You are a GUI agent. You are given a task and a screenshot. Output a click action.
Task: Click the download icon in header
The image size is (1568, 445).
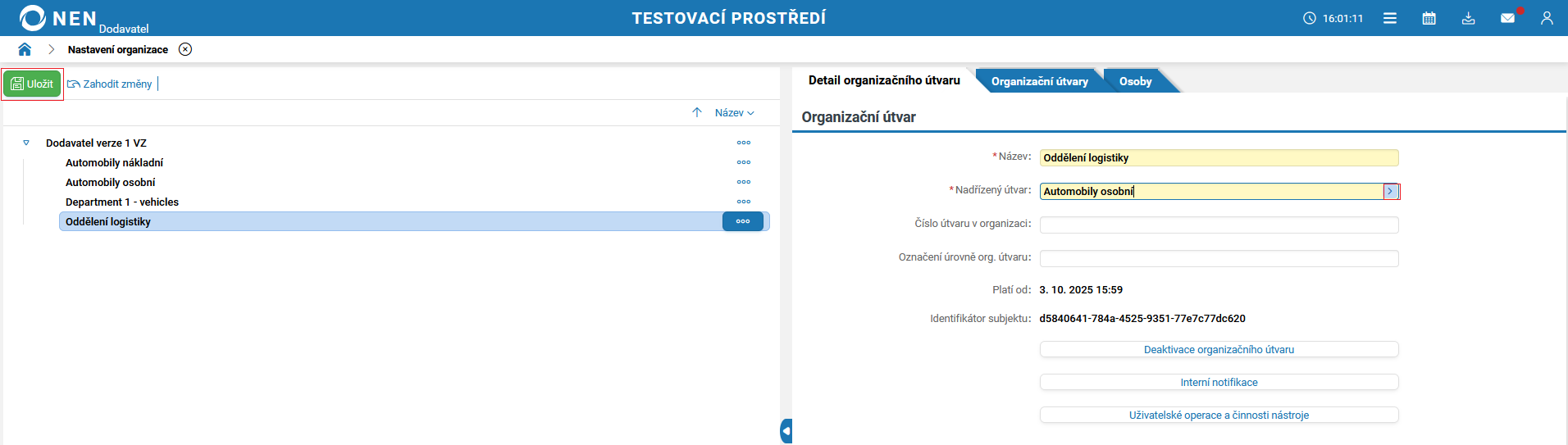(1469, 18)
